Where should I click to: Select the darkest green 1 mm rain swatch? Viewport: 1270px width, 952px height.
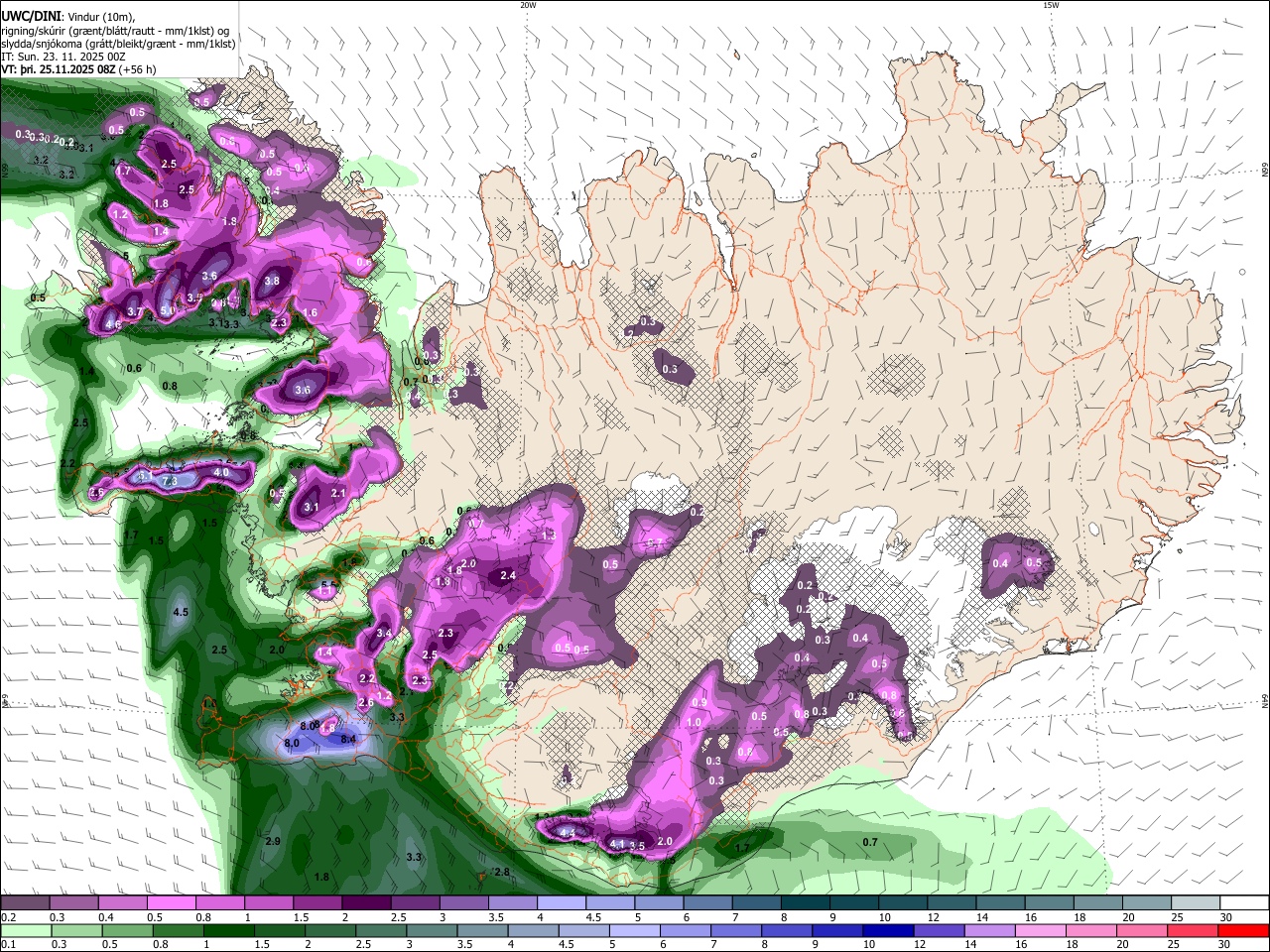228,931
